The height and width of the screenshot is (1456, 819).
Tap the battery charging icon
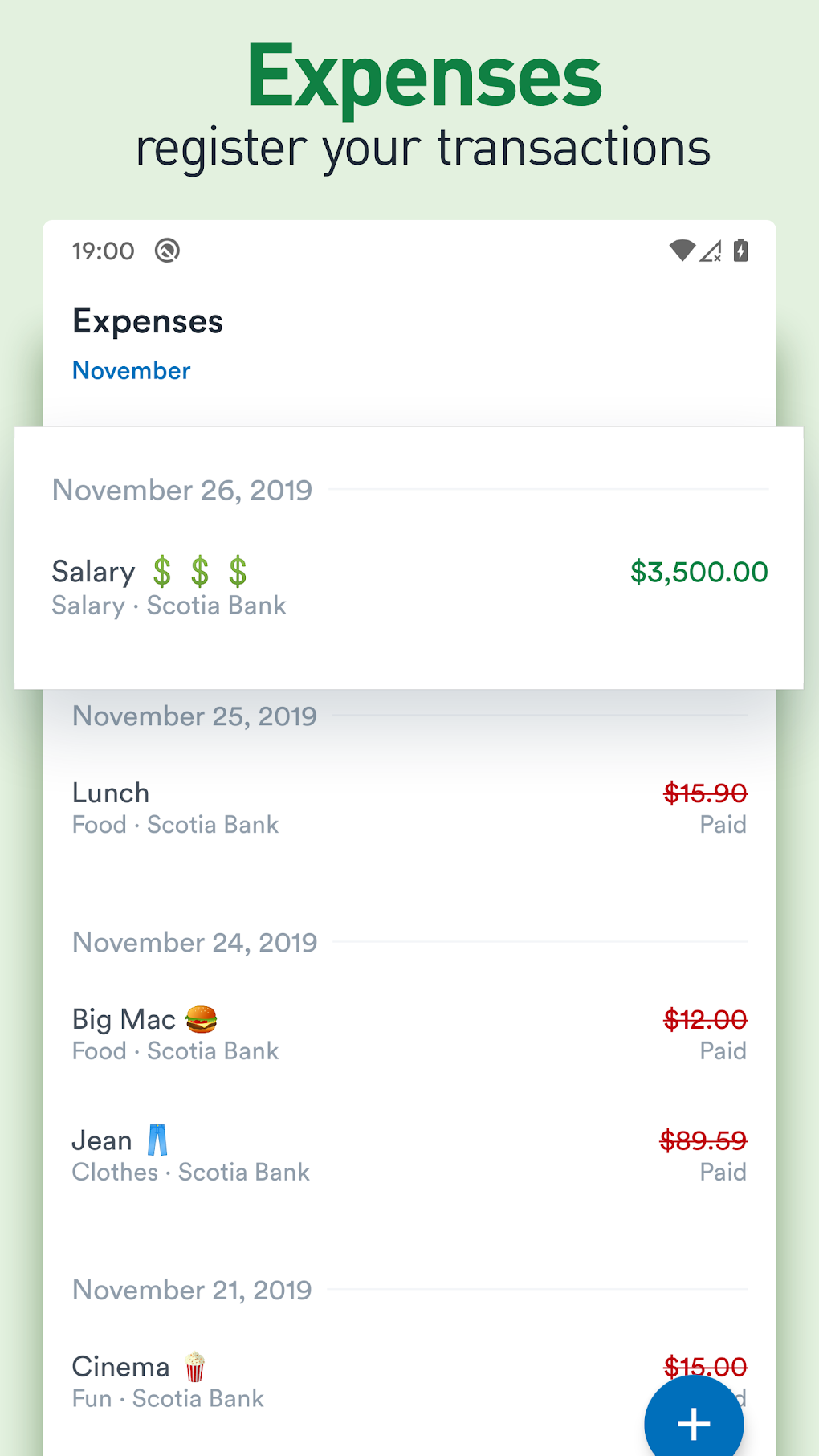(740, 251)
